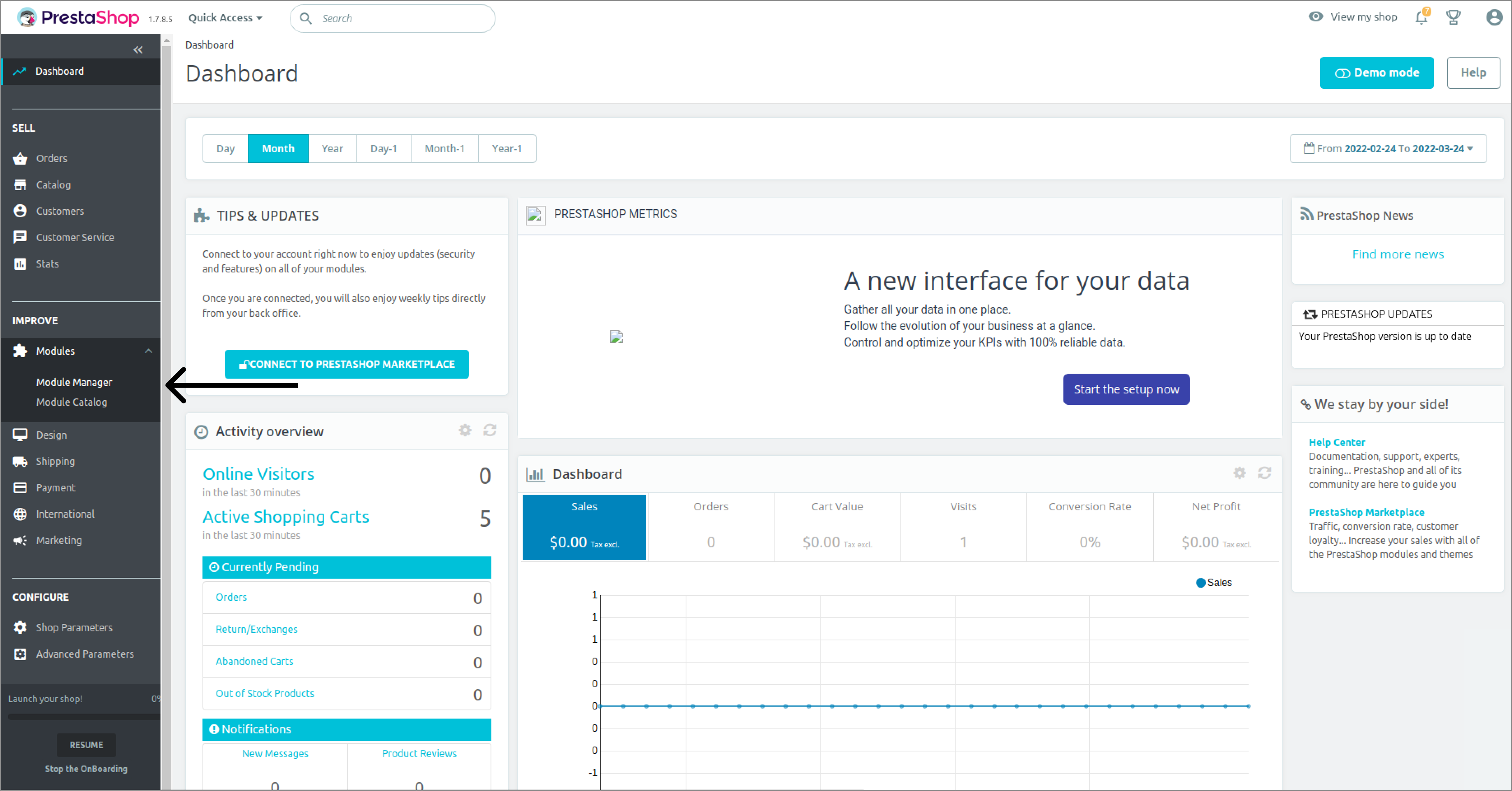Collapse the Modules menu chevron
The height and width of the screenshot is (791, 1512).
[149, 351]
